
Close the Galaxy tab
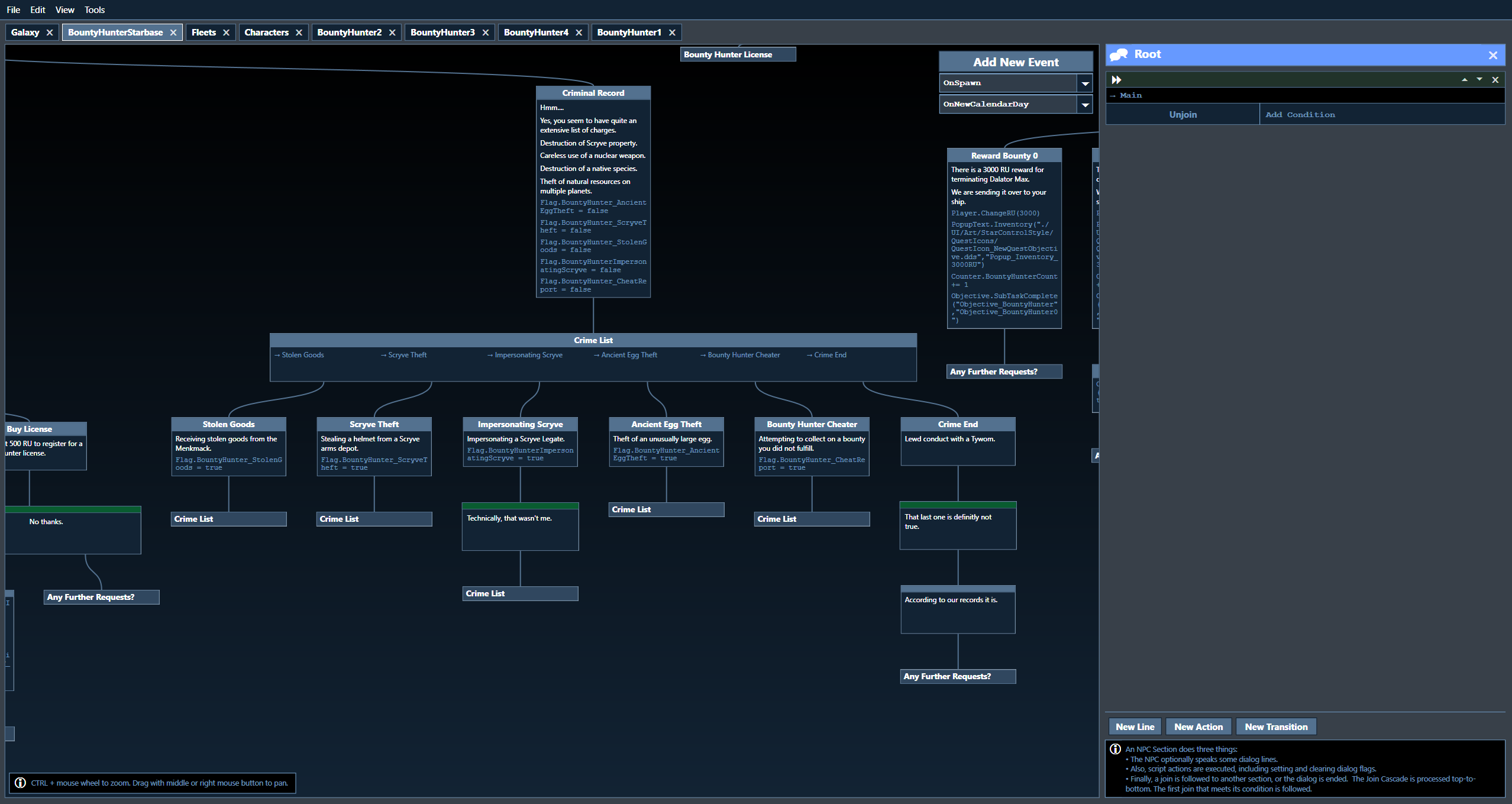(50, 33)
